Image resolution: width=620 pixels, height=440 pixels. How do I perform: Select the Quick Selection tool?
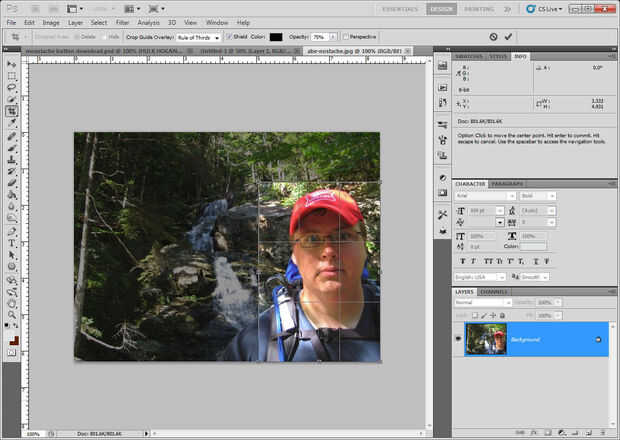[x=11, y=99]
